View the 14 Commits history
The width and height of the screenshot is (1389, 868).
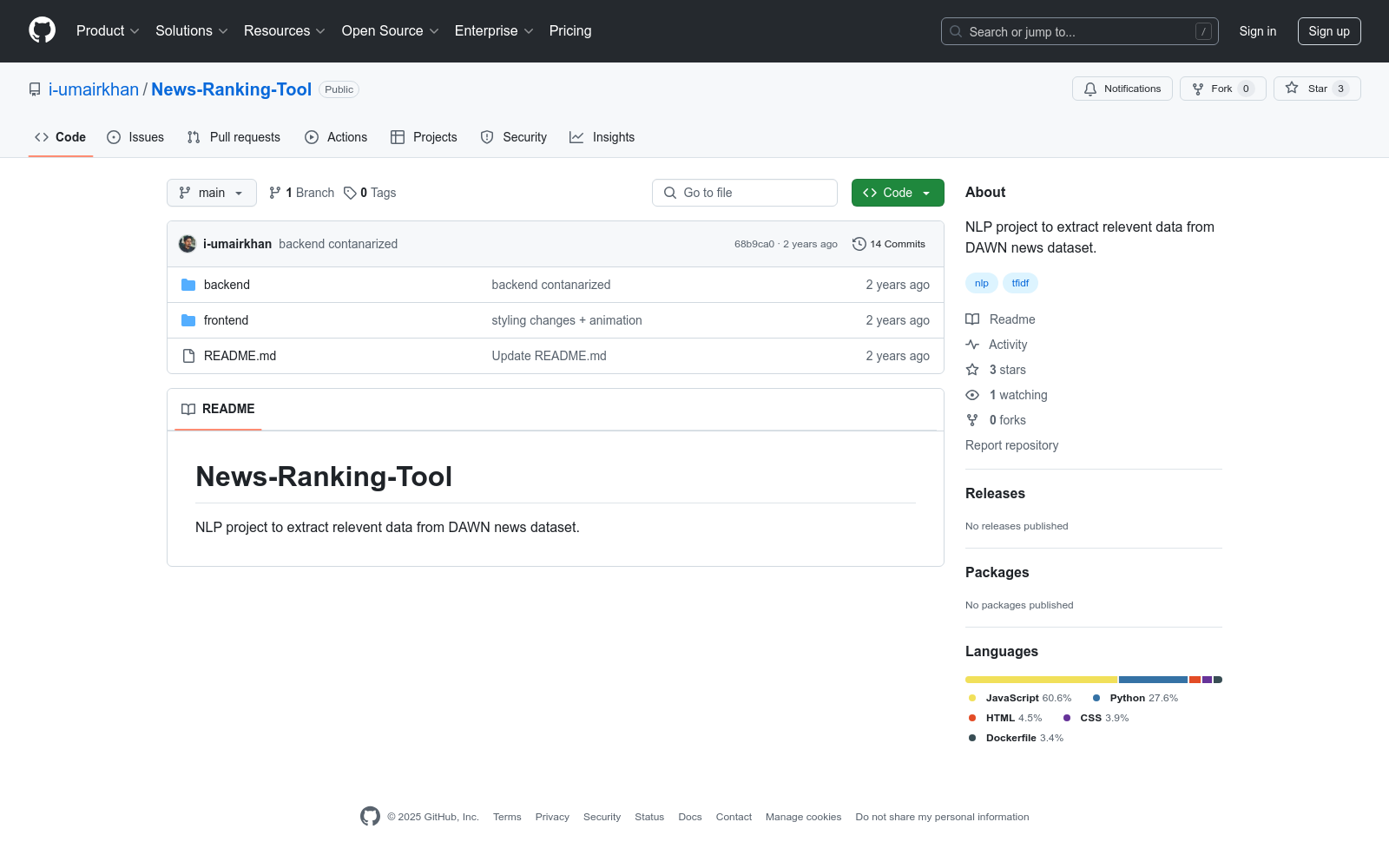889,244
